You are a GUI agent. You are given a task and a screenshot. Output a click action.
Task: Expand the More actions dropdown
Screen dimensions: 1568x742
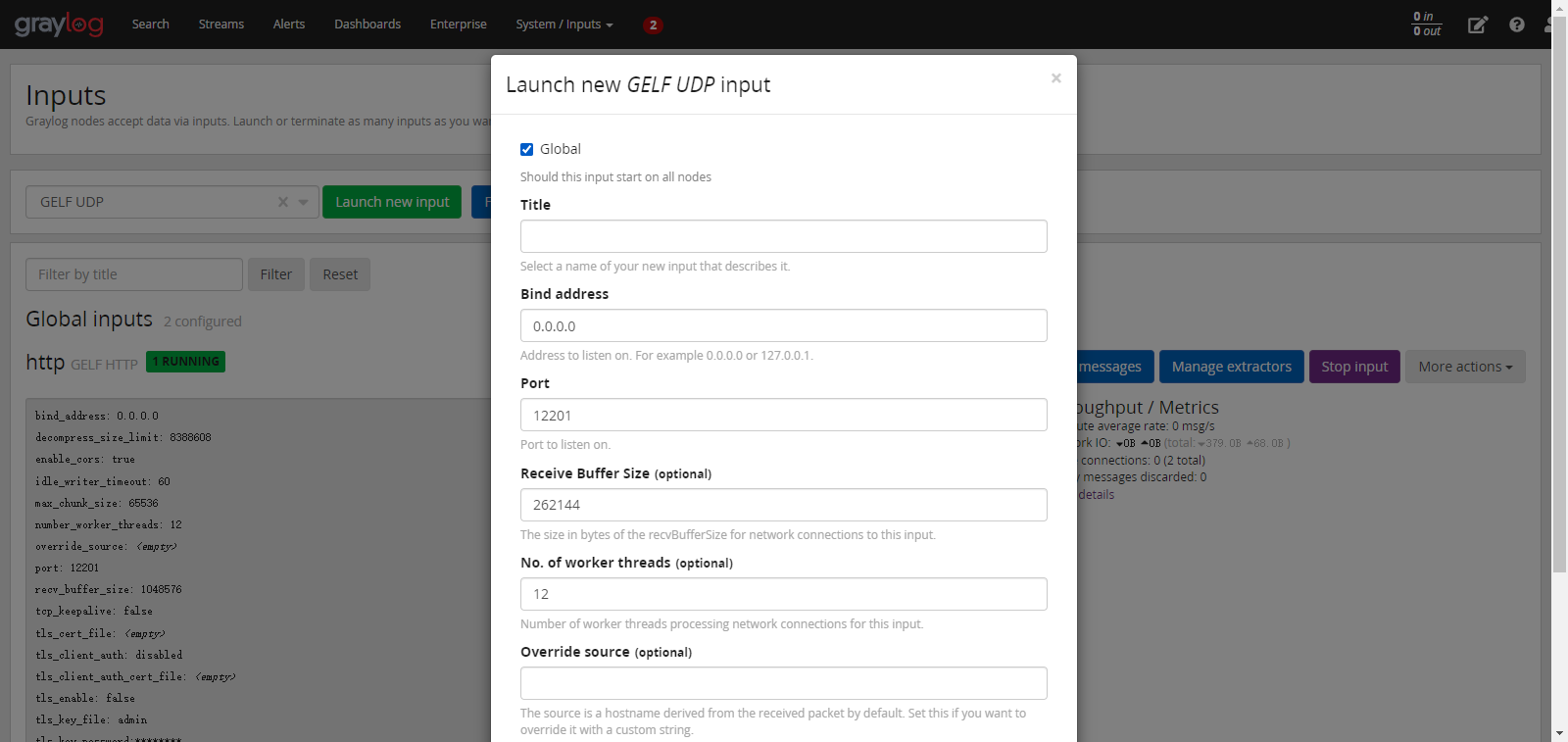click(1465, 367)
